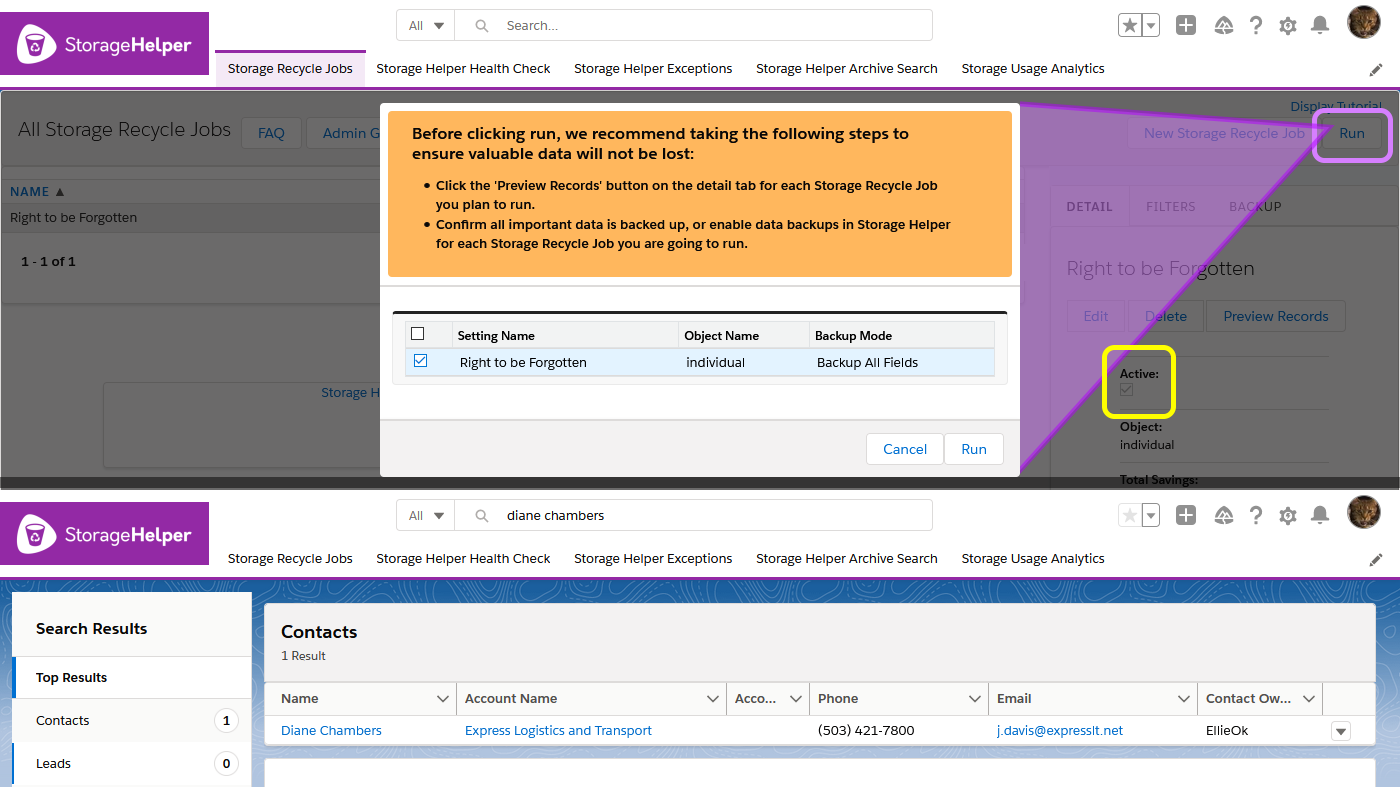Open All scope dropdown beside 'diane chambers' search
The height and width of the screenshot is (787, 1400).
pos(426,516)
